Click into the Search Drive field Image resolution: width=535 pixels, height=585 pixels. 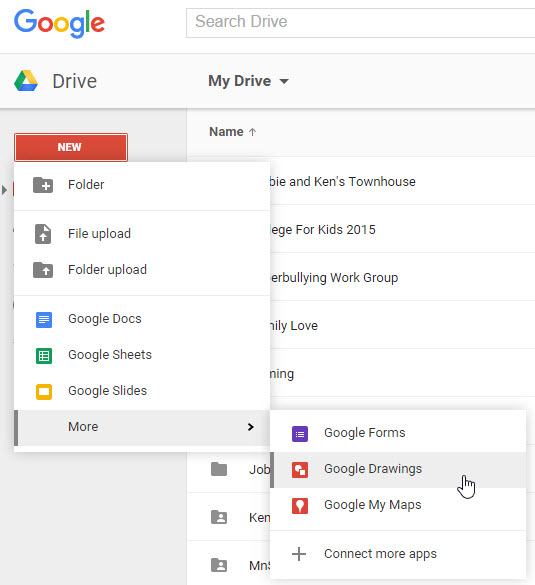pos(360,22)
